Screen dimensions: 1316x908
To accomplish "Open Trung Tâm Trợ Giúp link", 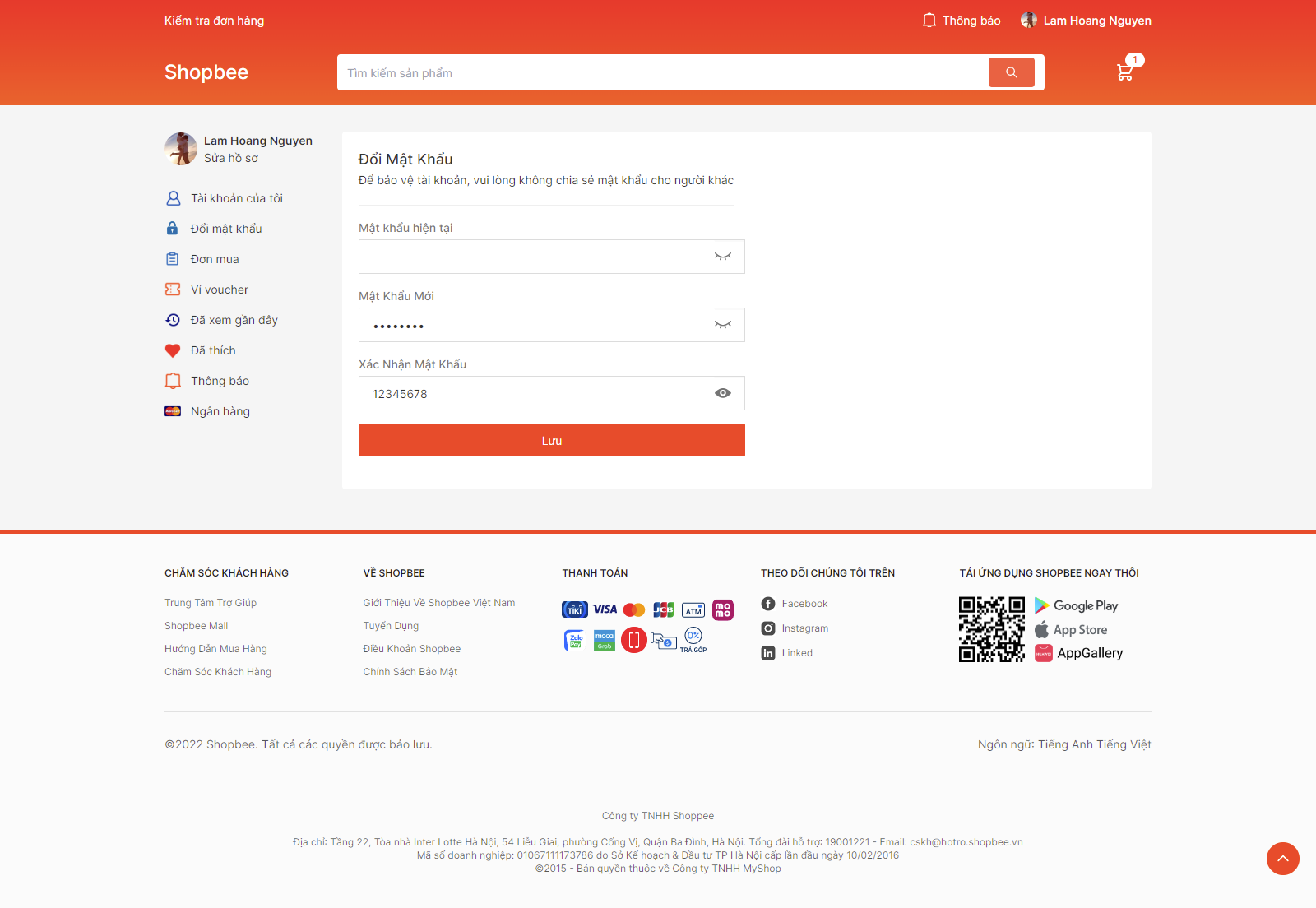I will (211, 603).
